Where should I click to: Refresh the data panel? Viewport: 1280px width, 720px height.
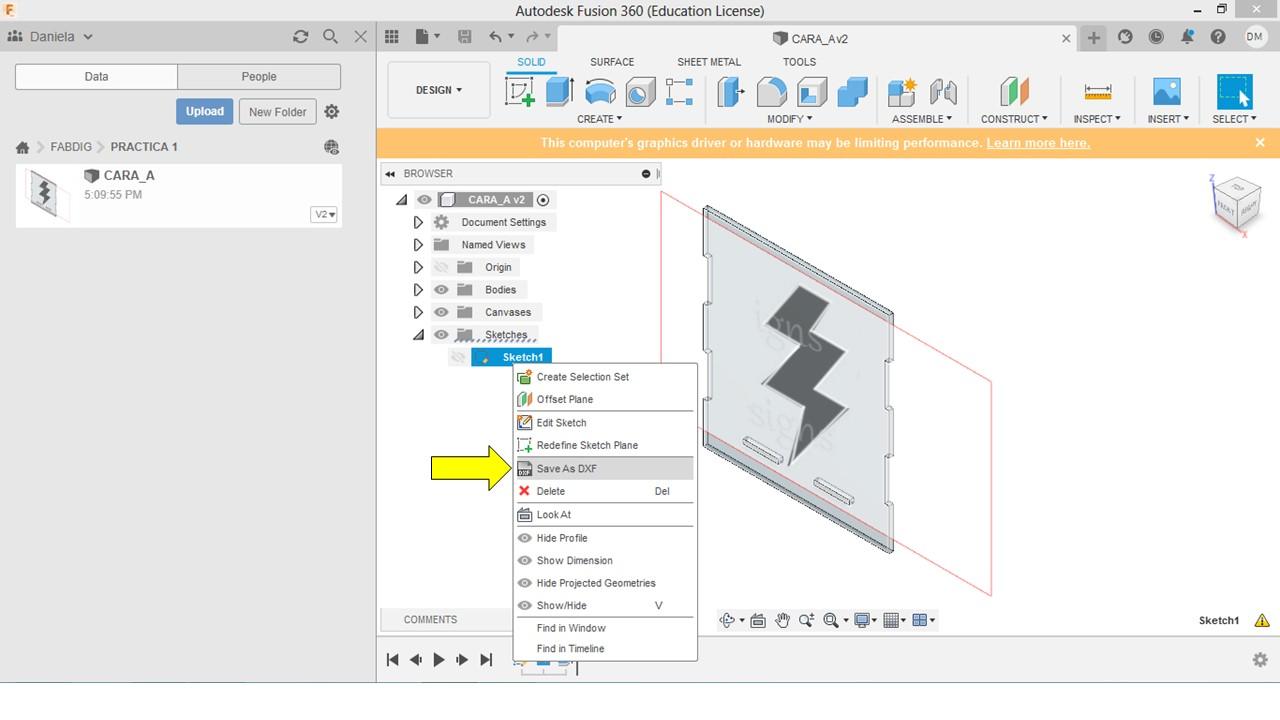pos(300,36)
